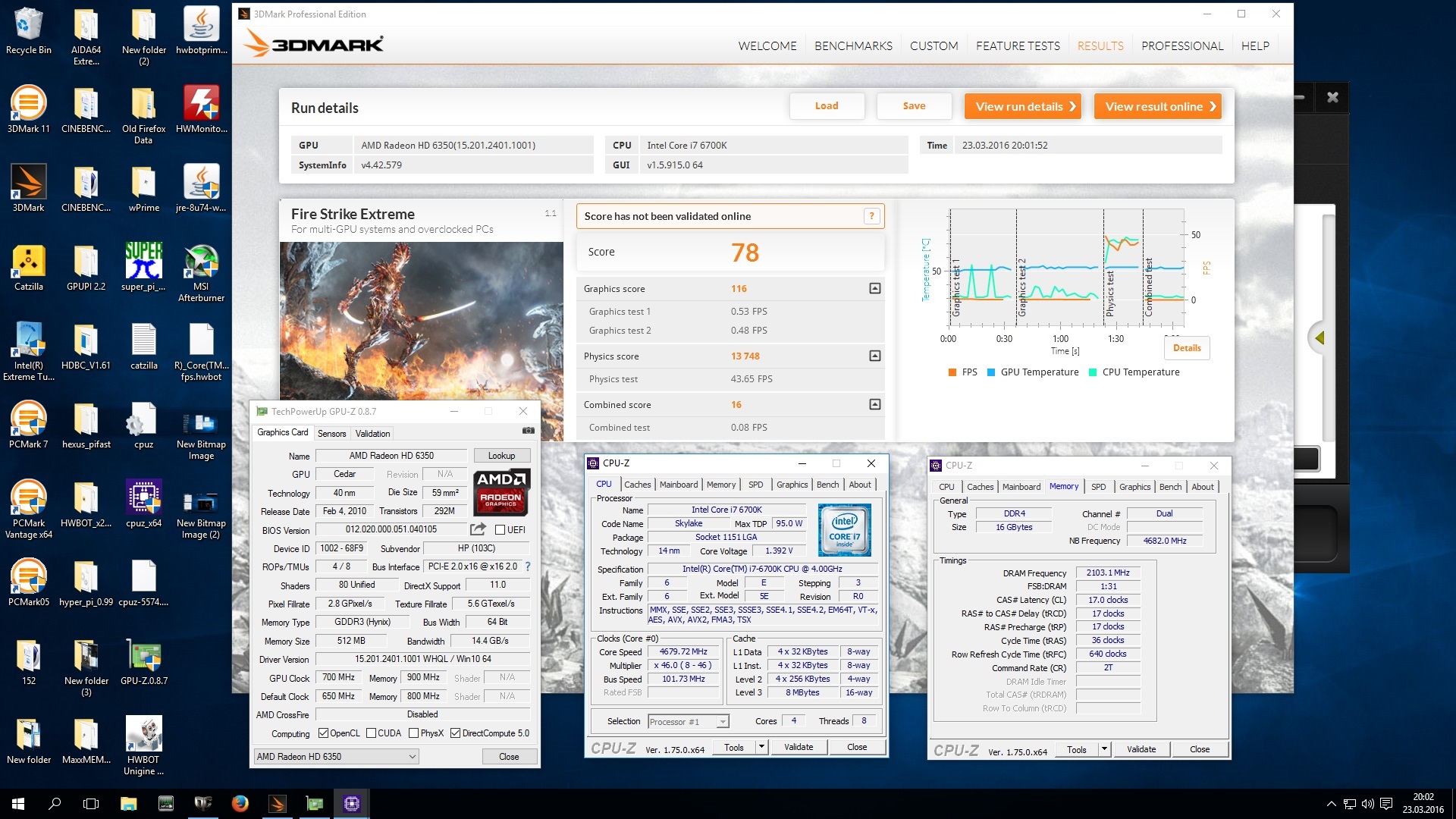This screenshot has width=1456, height=819.
Task: Click View result online button
Action: (1158, 106)
